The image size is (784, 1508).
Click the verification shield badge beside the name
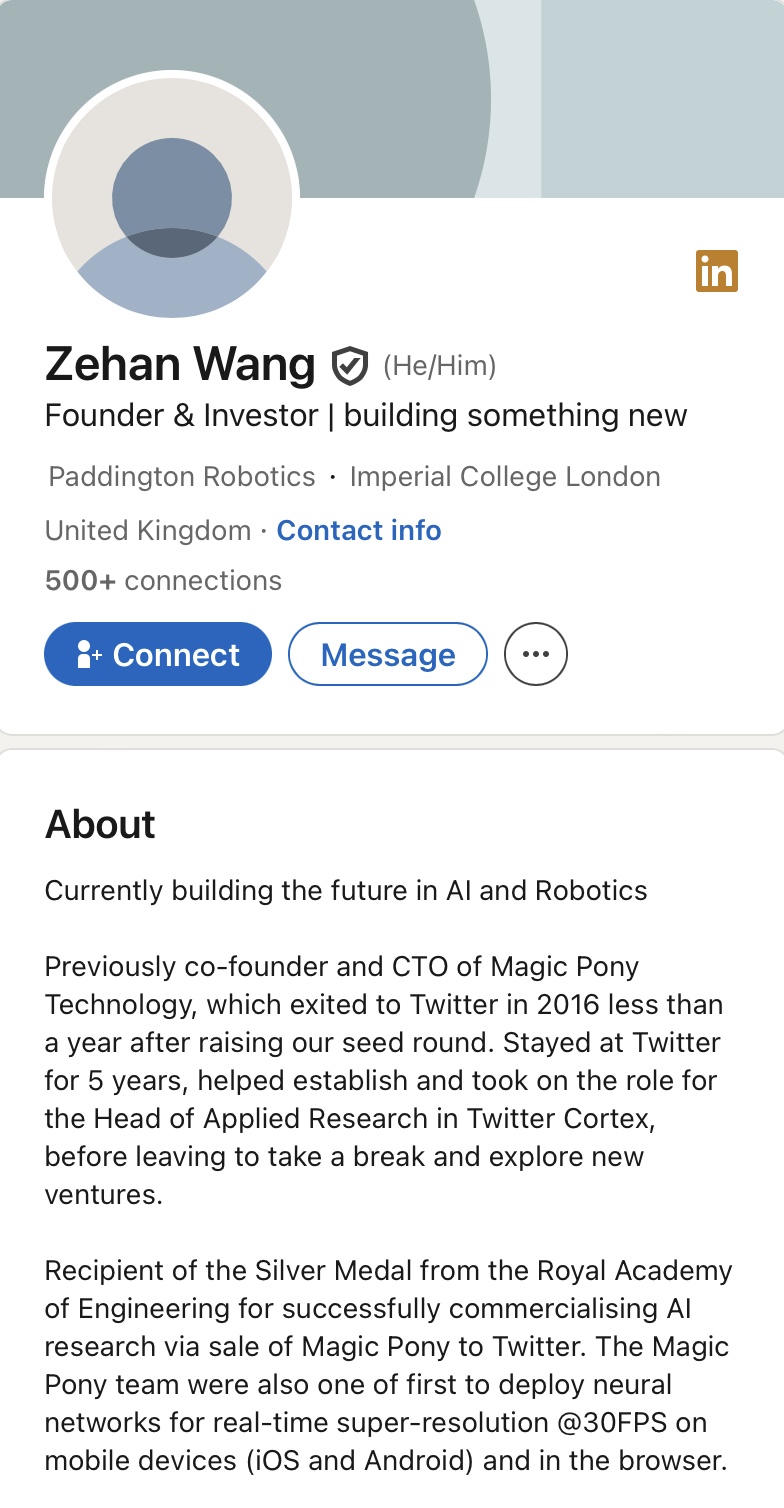coord(349,366)
